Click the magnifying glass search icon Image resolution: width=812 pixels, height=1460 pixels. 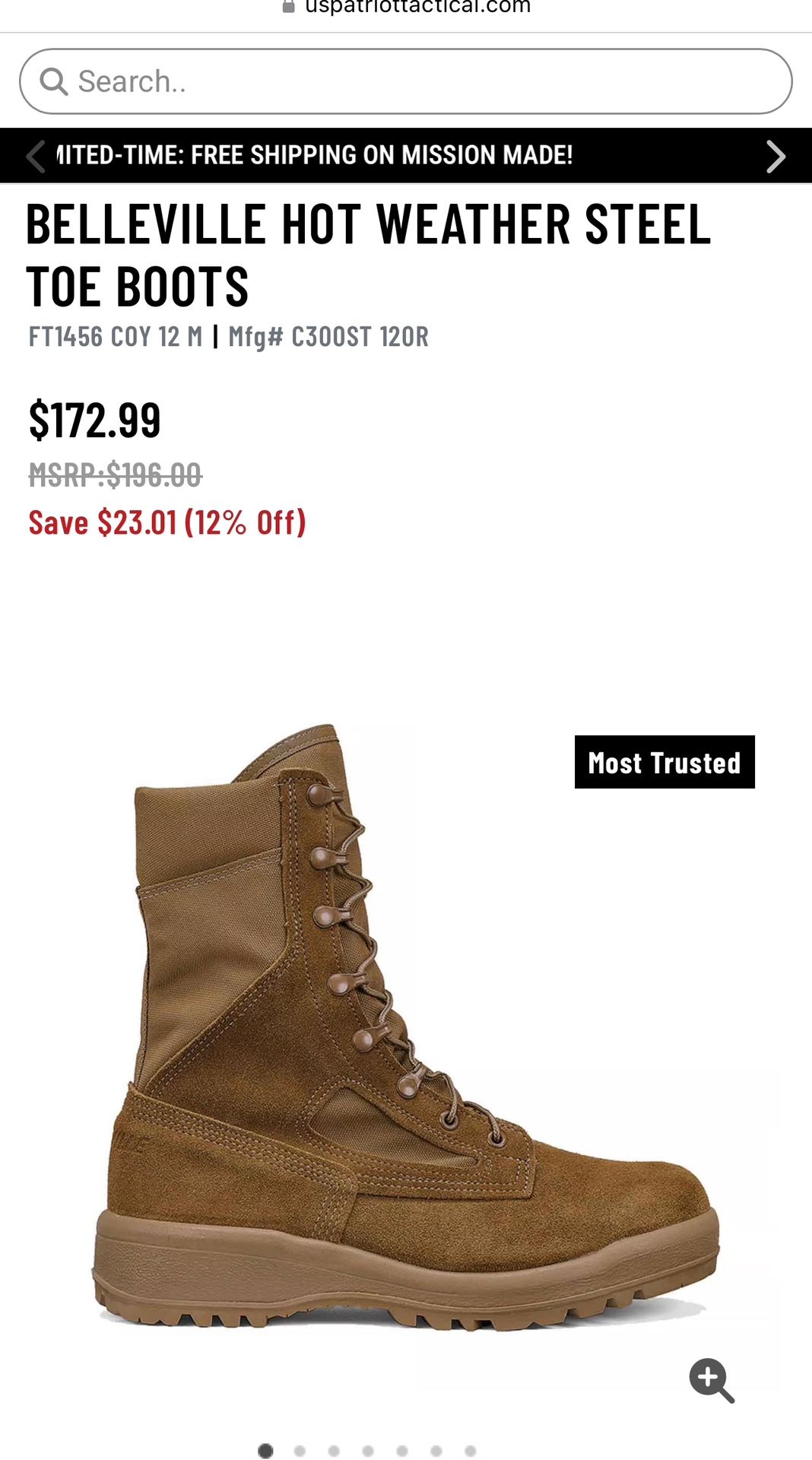tap(53, 81)
